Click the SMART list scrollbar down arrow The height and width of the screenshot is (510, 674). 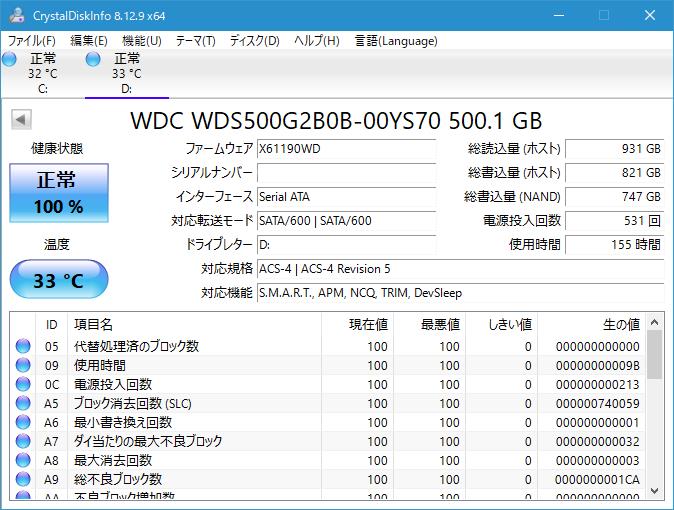(655, 491)
